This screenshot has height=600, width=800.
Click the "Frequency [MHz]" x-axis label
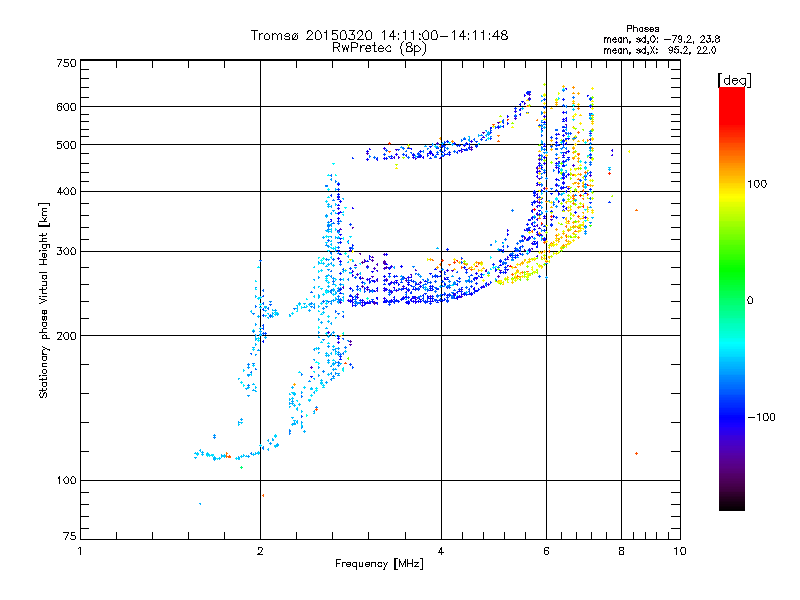pos(379,564)
